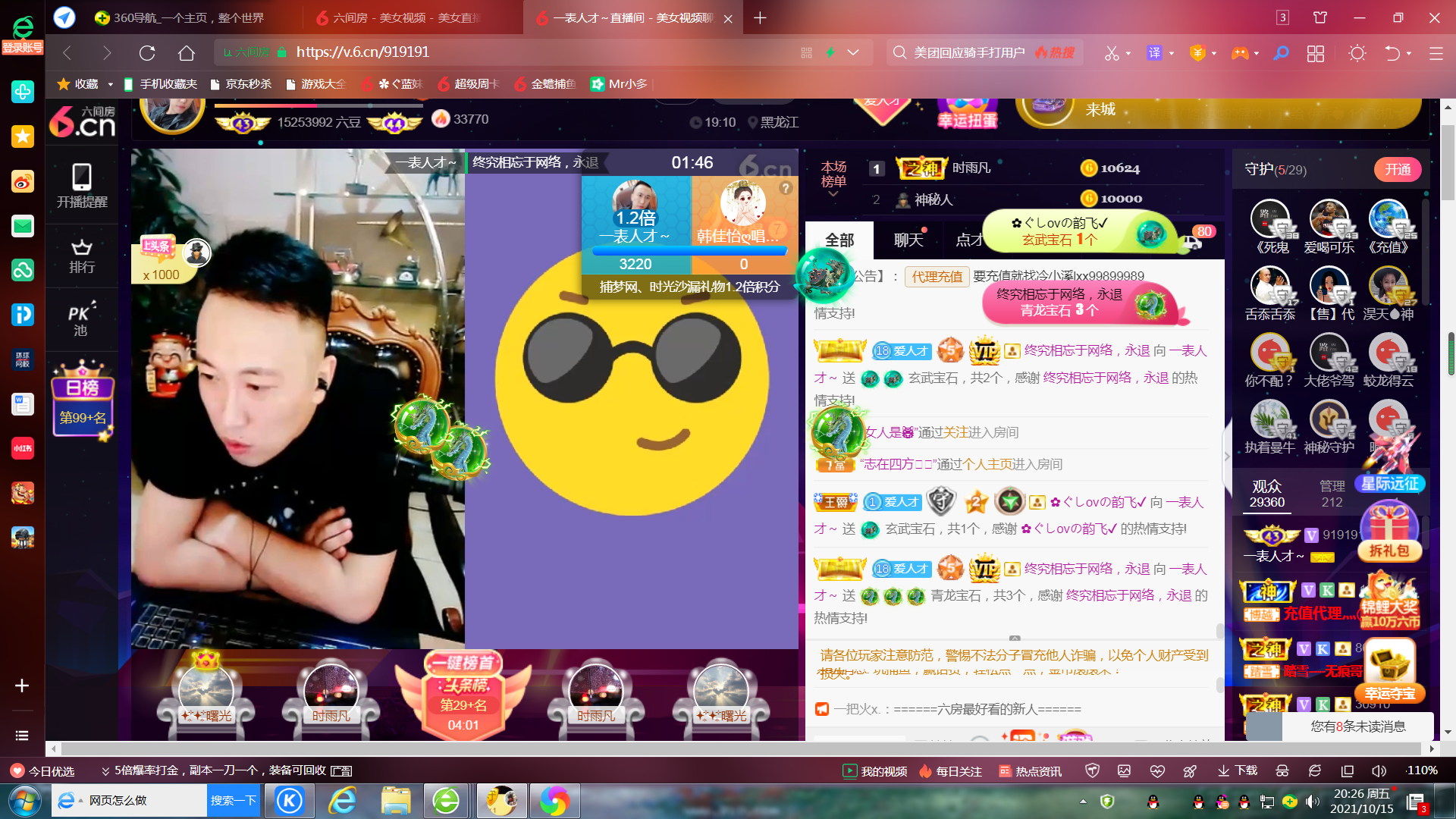
Task: Open dropdown next to game controller icon
Action: pyautogui.click(x=1257, y=53)
